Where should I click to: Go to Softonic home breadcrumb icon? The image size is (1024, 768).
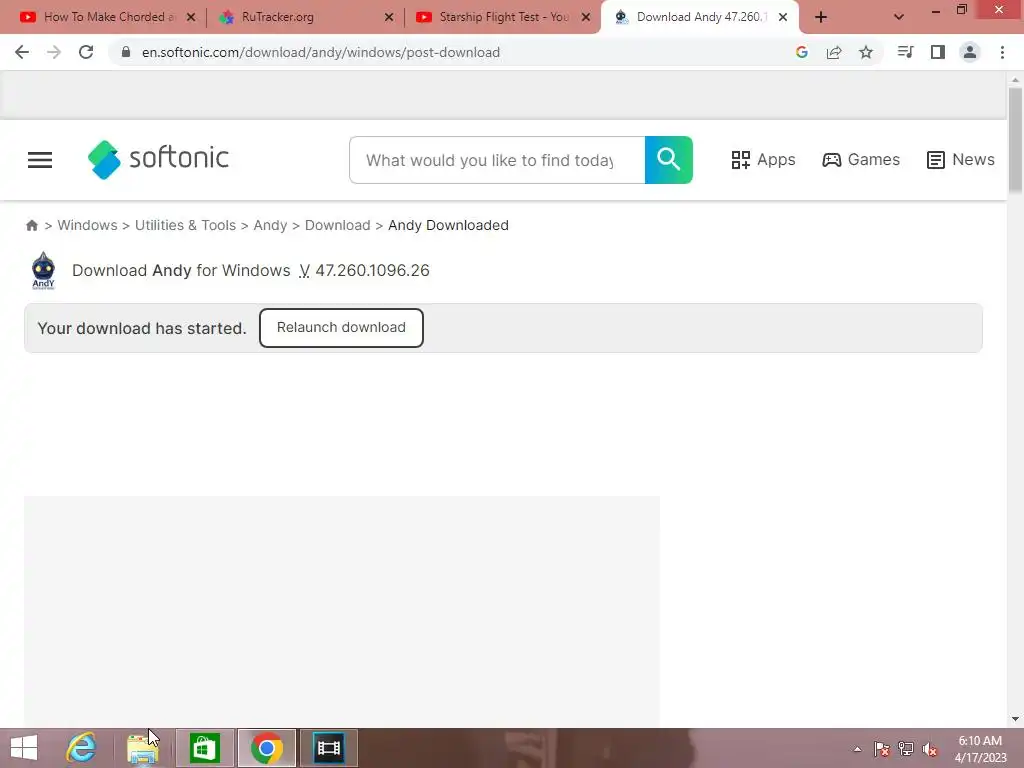(31, 225)
